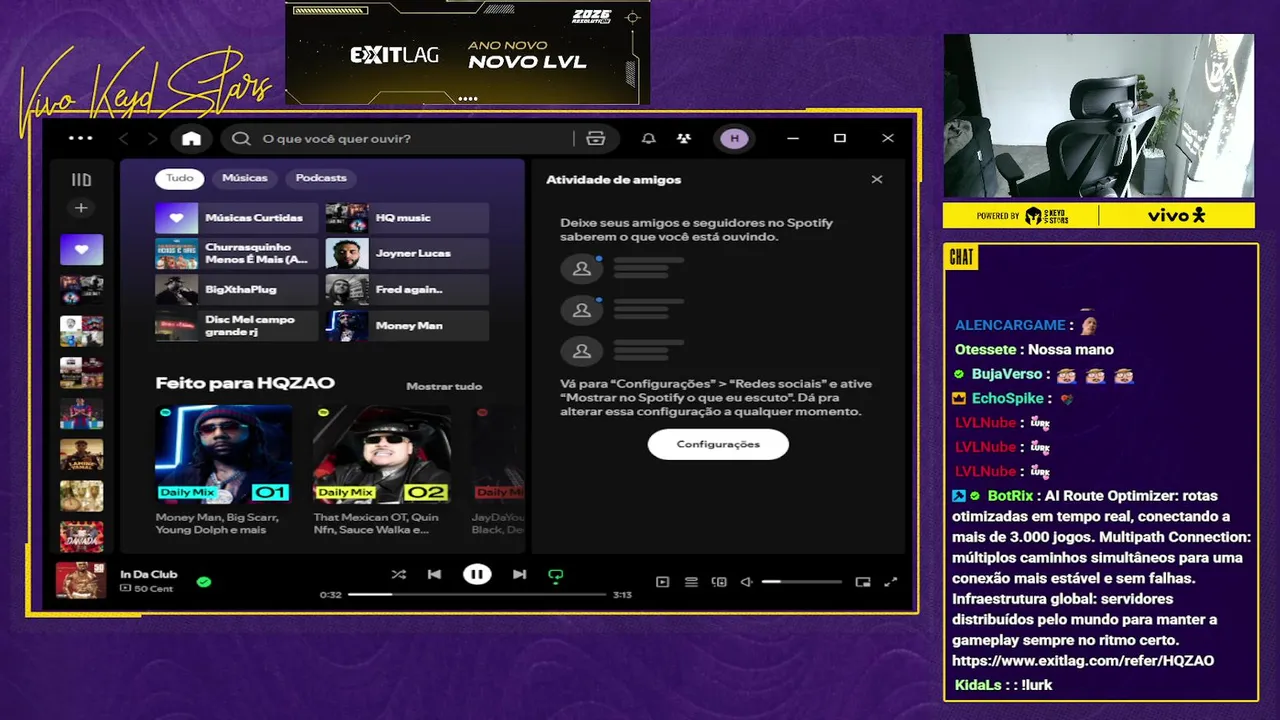Open second sidebar playlist thumbnail below heart
Viewport: 1280px width, 720px height.
(81, 290)
